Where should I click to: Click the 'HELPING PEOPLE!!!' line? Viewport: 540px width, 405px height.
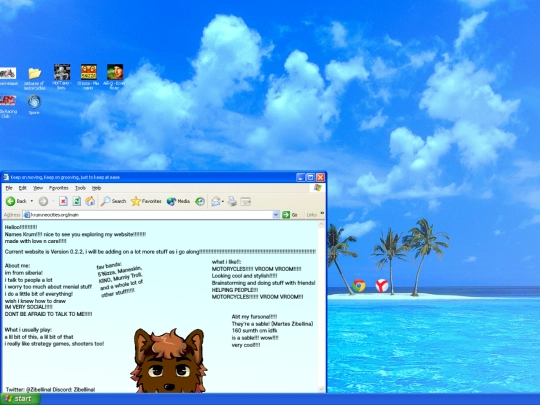coord(235,290)
